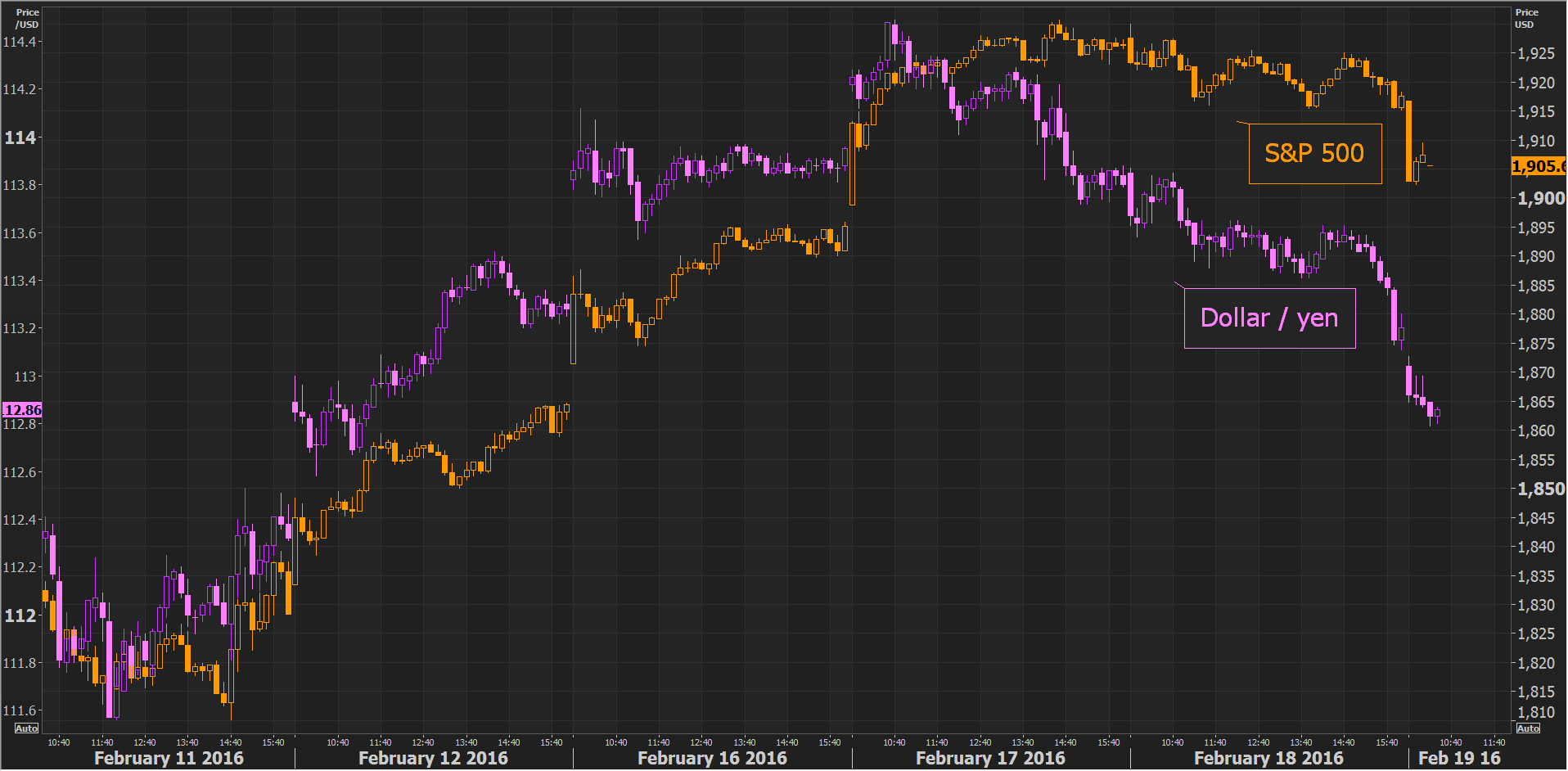Click the February 16 2016 date label
This screenshot has height=771, width=1568.
click(x=712, y=758)
